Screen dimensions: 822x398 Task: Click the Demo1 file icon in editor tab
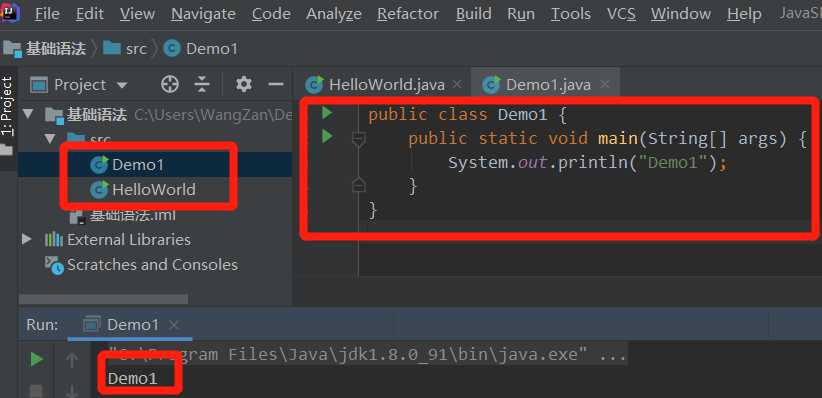pyautogui.click(x=491, y=84)
